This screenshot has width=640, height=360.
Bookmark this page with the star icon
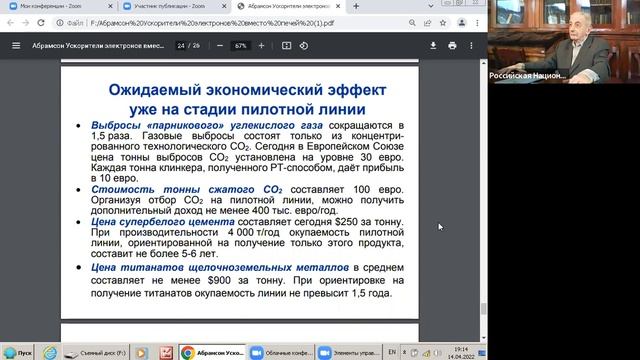443,23
